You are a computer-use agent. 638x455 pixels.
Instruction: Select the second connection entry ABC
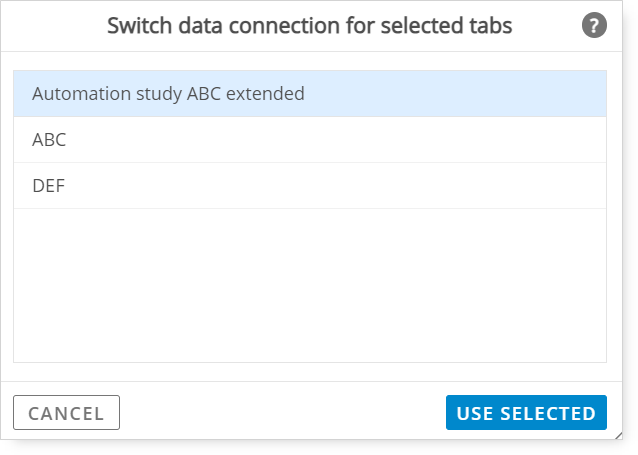tap(310, 140)
